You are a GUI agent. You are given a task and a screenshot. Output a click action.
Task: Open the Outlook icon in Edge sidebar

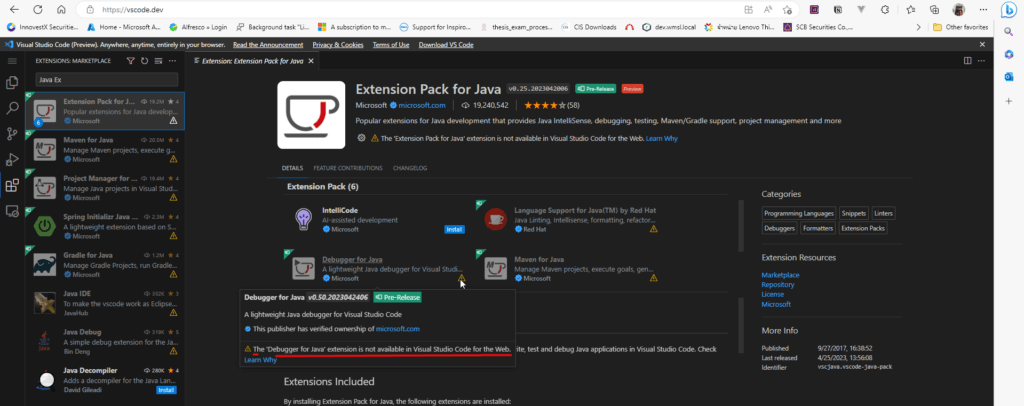pyautogui.click(x=1009, y=77)
